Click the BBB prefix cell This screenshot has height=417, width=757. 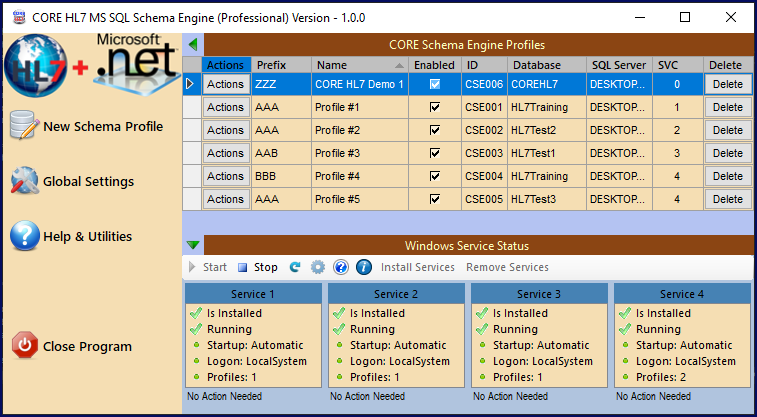pyautogui.click(x=281, y=176)
